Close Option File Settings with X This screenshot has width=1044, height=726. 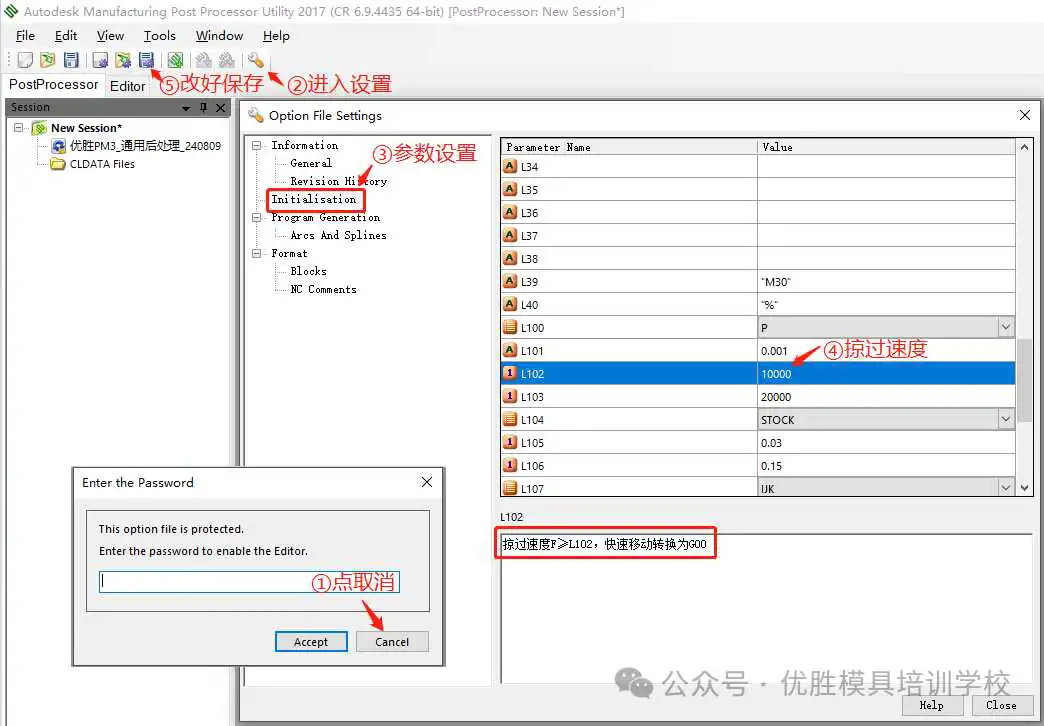tap(1025, 115)
